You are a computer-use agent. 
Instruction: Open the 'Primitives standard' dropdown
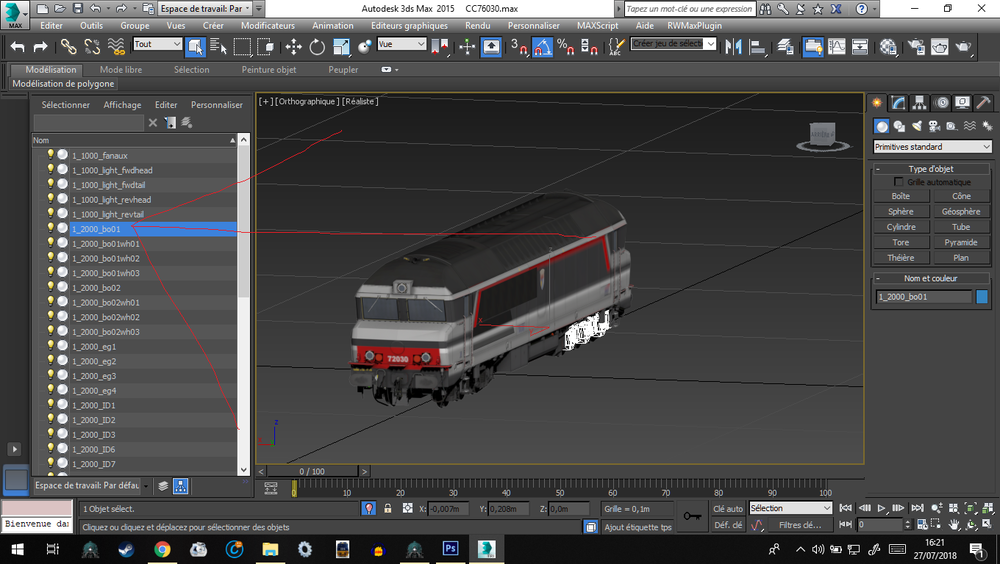coord(932,147)
